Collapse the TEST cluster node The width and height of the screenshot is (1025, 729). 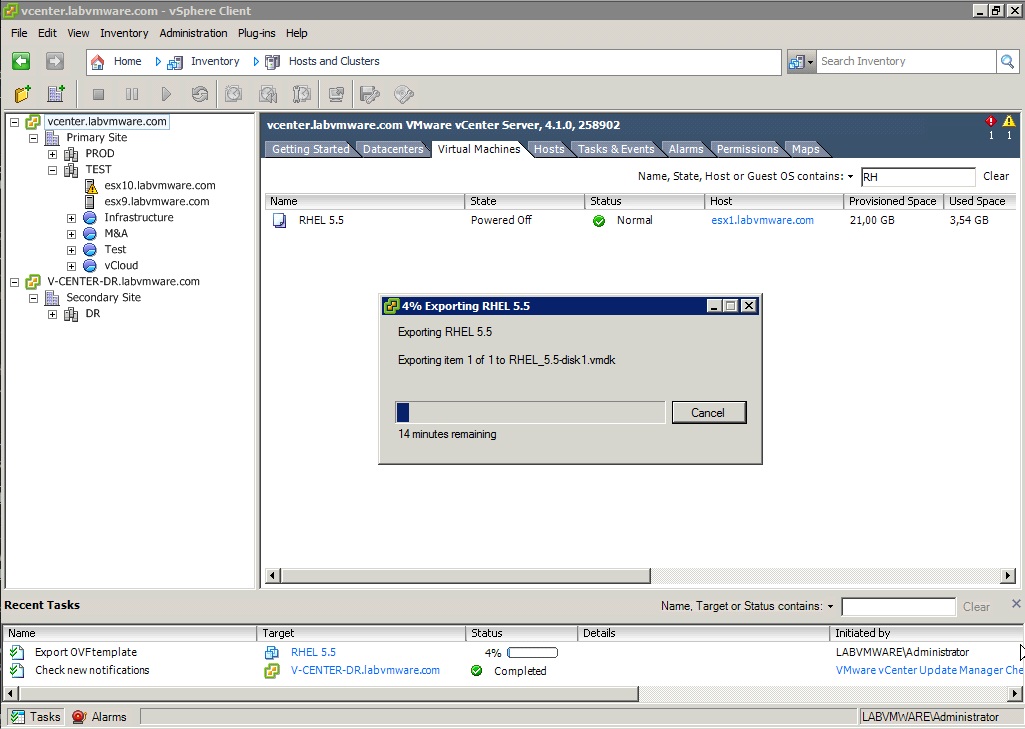52,170
